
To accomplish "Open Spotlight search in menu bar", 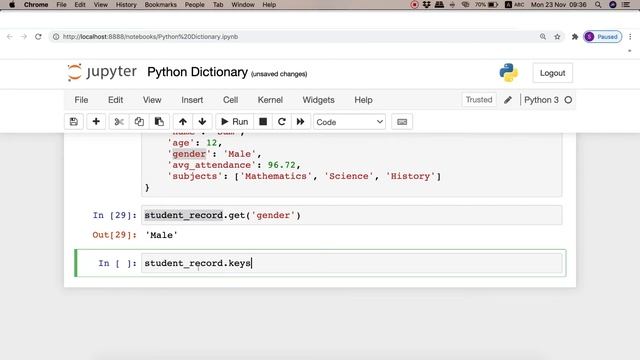I will click(598, 4).
